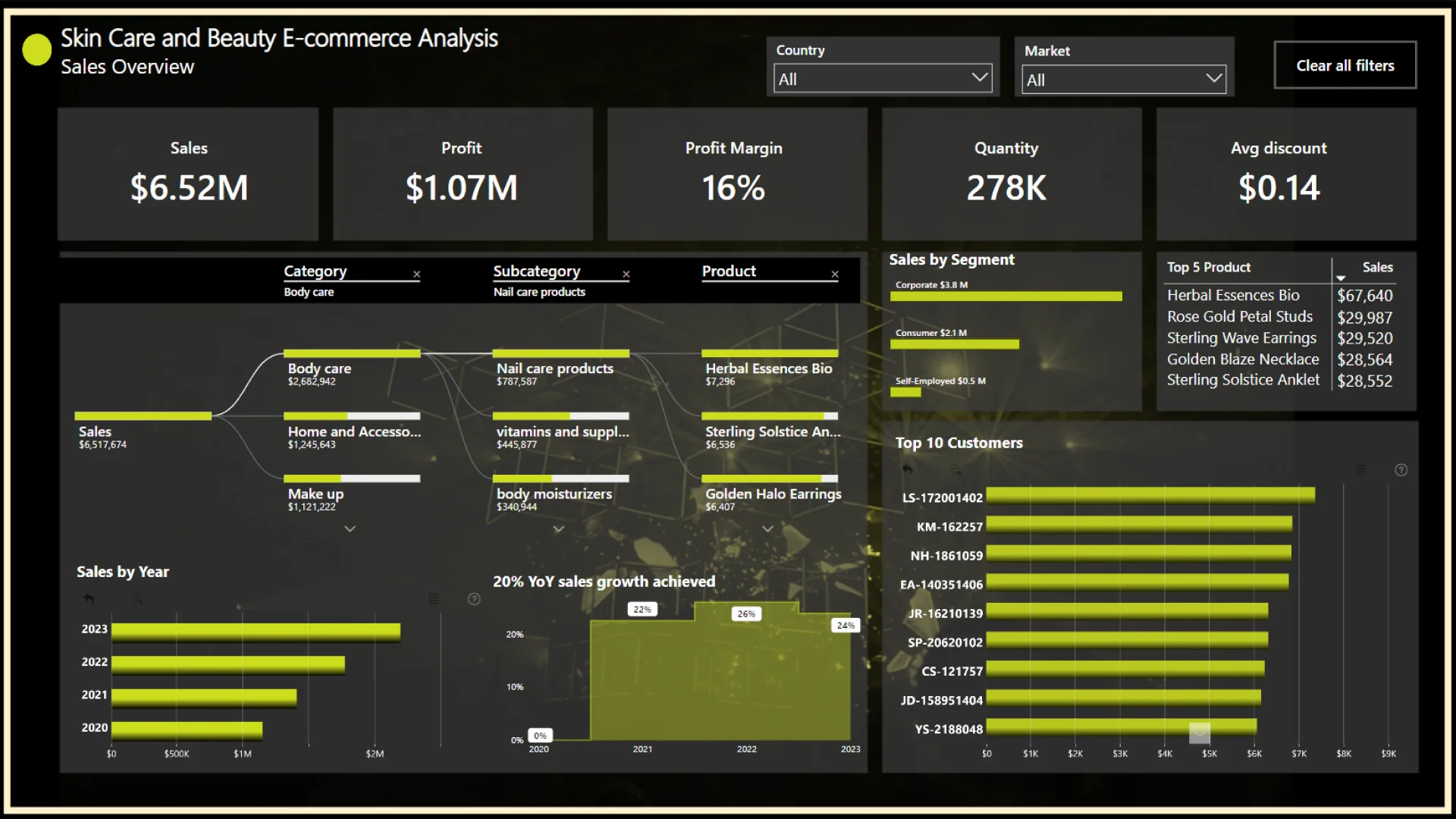Image resolution: width=1456 pixels, height=819 pixels.
Task: Select the Consumer segment bar
Action: click(x=954, y=344)
